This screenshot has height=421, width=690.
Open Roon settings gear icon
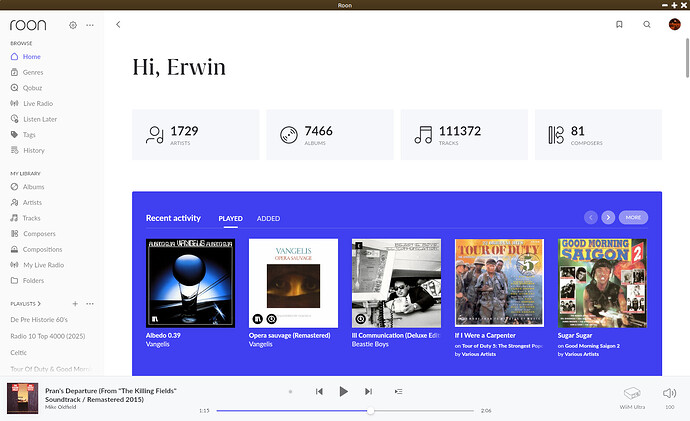pyautogui.click(x=73, y=25)
